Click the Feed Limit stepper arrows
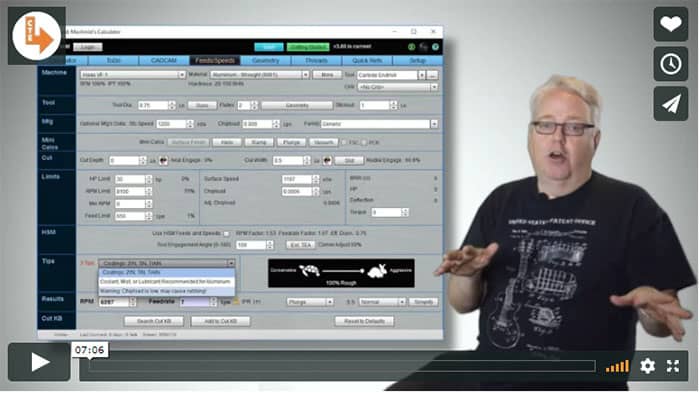The width and height of the screenshot is (700, 393). click(x=148, y=216)
